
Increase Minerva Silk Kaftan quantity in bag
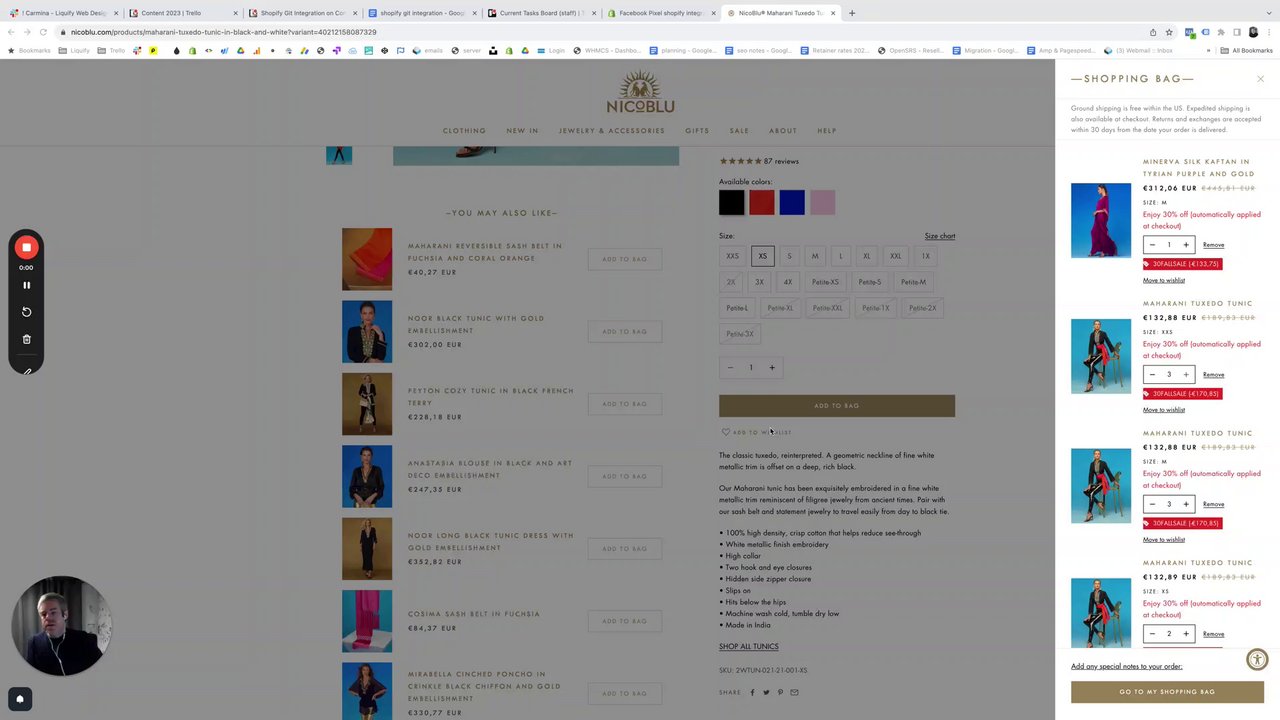[x=1186, y=245]
